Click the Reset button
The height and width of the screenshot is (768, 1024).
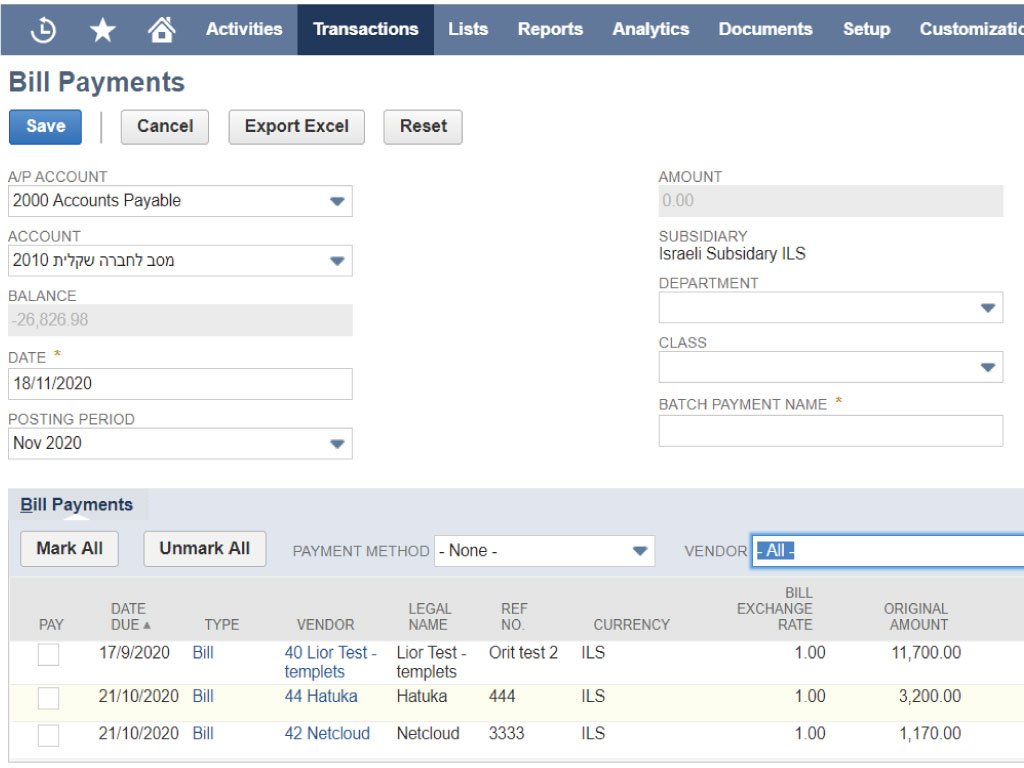coord(423,127)
